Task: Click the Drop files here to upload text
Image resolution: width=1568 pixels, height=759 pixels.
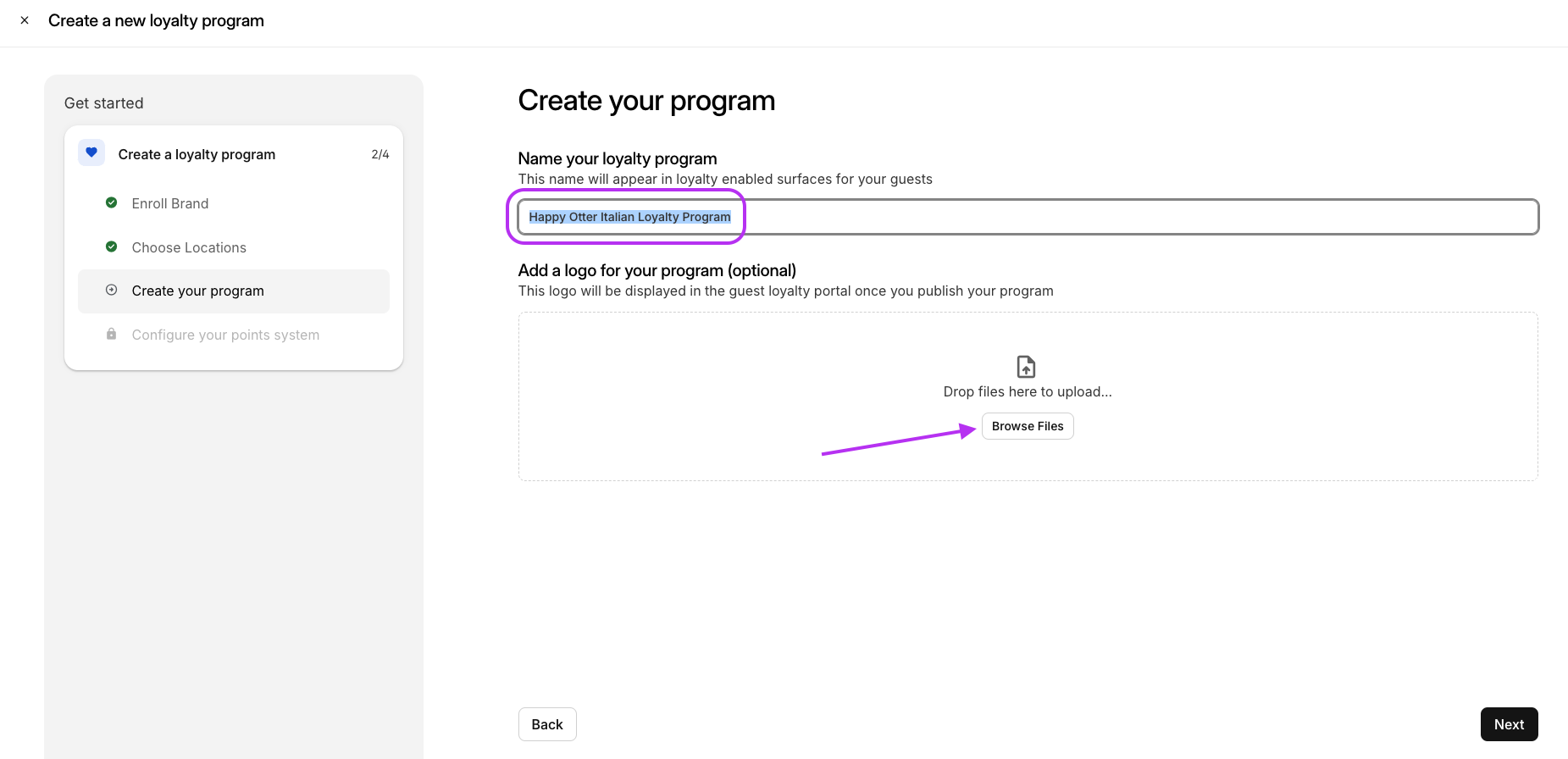Action: 1027,391
